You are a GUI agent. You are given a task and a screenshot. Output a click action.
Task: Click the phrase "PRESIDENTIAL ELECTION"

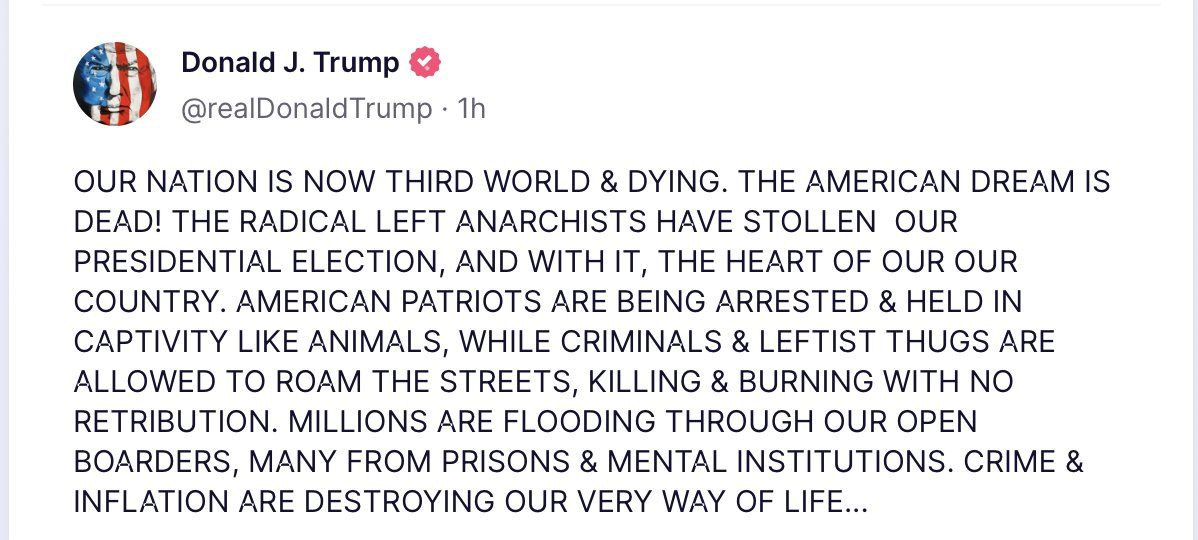click(260, 263)
